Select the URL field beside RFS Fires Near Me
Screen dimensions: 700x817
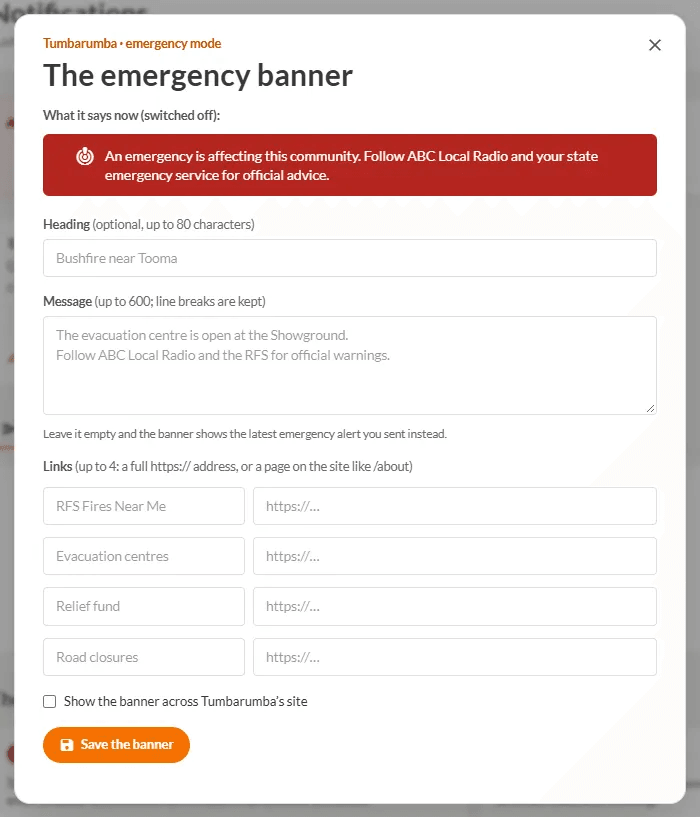455,506
